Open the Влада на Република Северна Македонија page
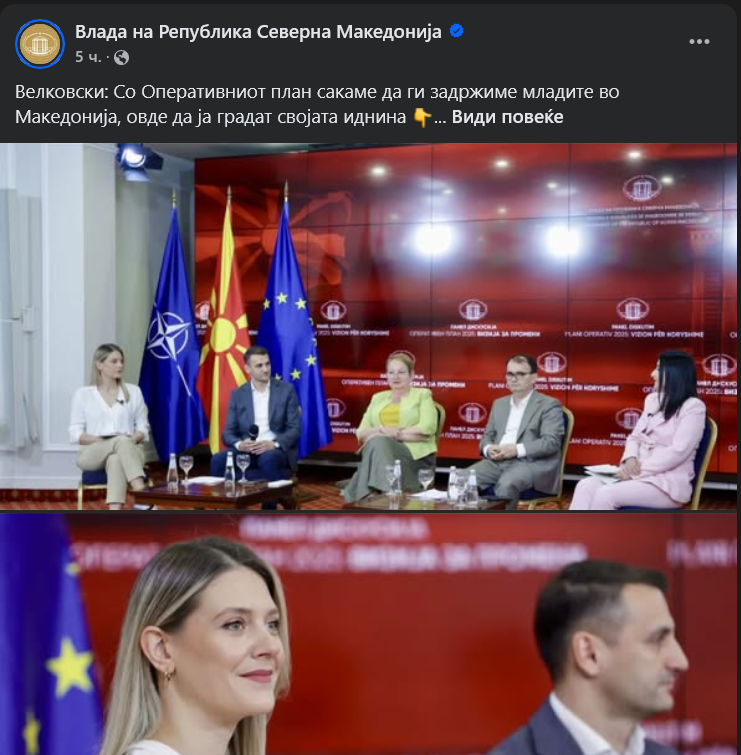This screenshot has height=755, width=741. (x=258, y=32)
